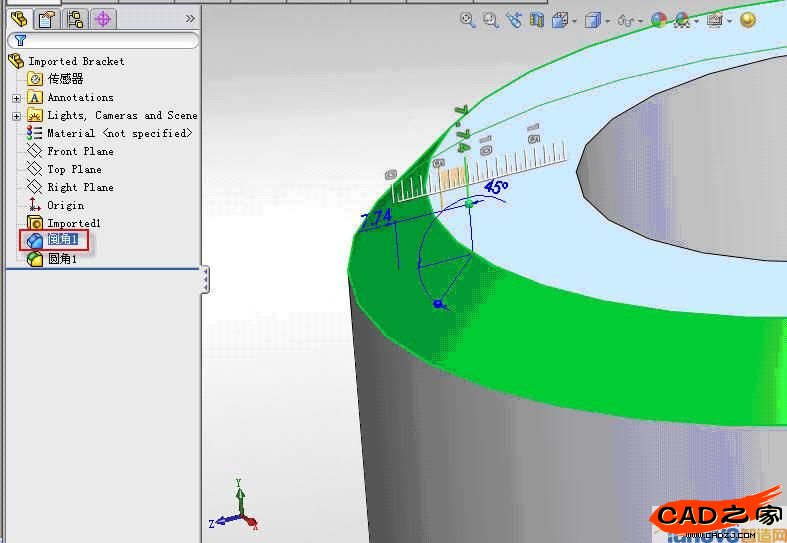Click the 45° angle dimension
This screenshot has height=543, width=787.
496,186
